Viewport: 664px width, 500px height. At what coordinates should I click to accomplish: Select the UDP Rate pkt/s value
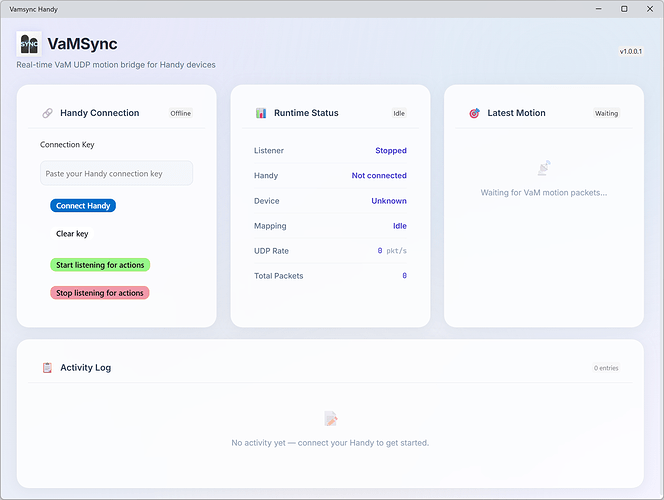click(392, 251)
